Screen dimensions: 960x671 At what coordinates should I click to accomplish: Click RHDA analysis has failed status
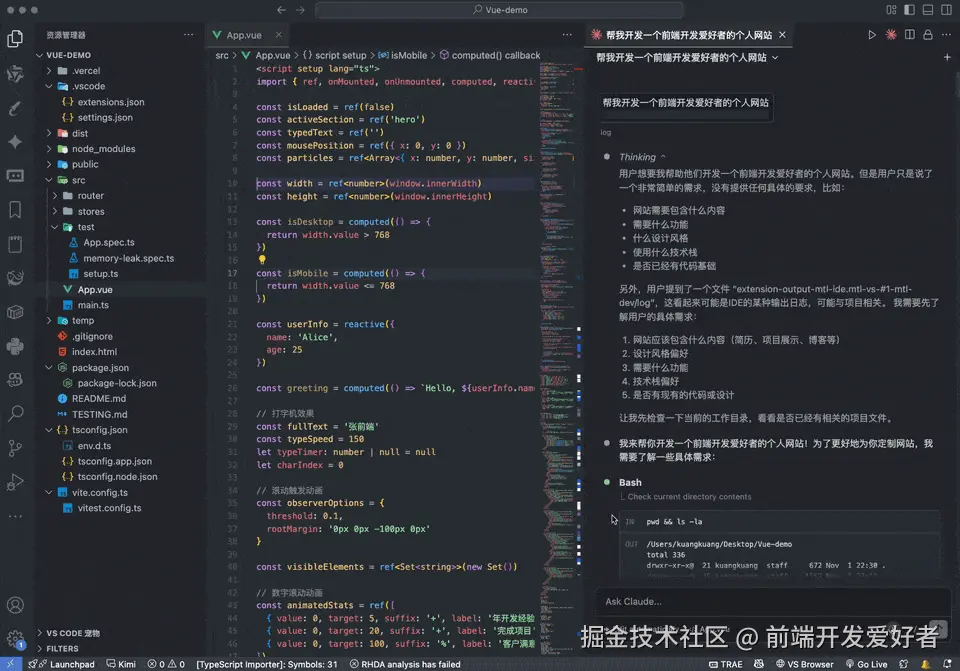tap(405, 664)
